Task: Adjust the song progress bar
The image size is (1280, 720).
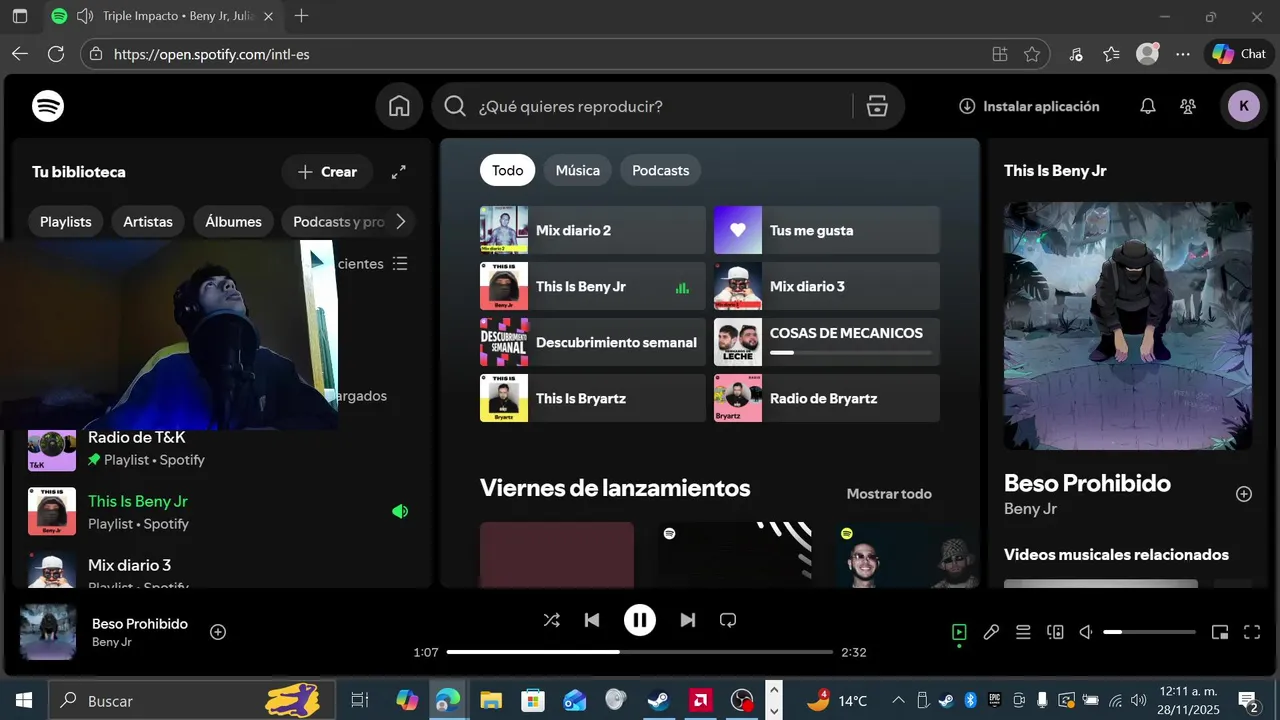Action: (x=640, y=652)
